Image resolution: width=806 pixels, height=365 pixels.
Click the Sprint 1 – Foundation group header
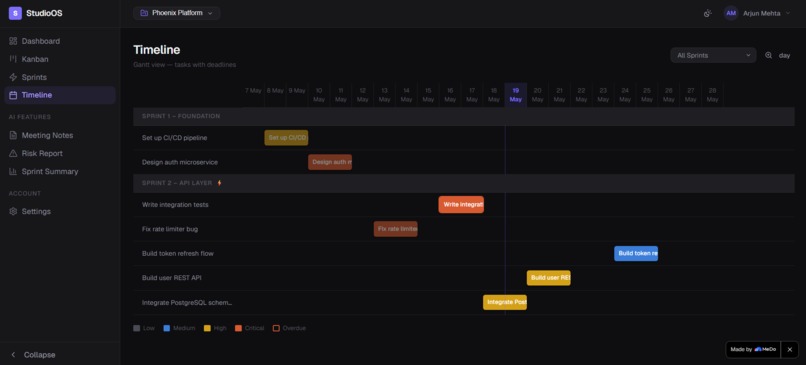[464, 116]
